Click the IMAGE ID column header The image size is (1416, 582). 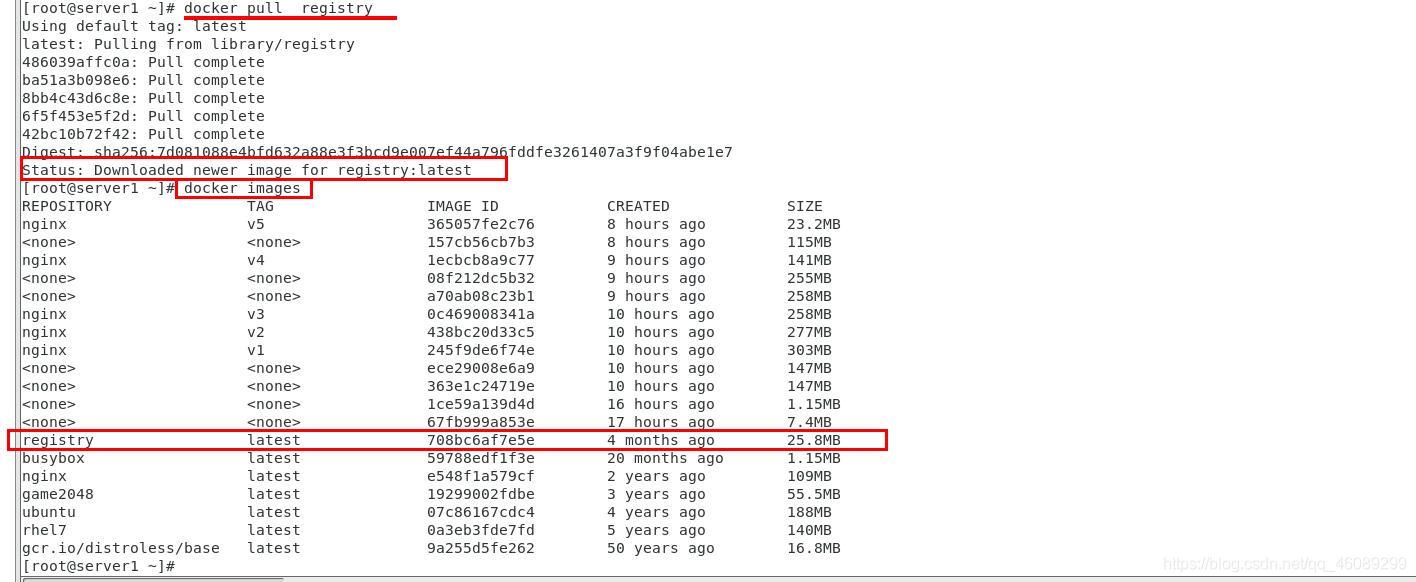tap(463, 206)
